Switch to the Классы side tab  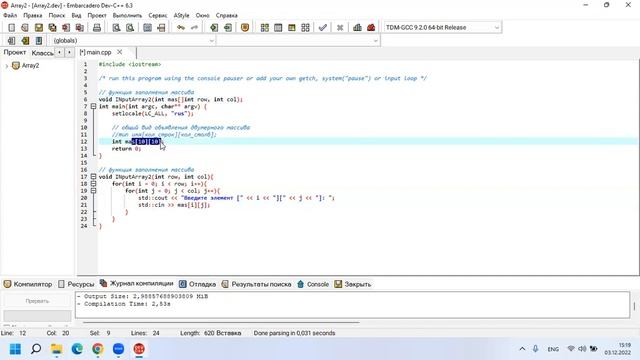42,53
